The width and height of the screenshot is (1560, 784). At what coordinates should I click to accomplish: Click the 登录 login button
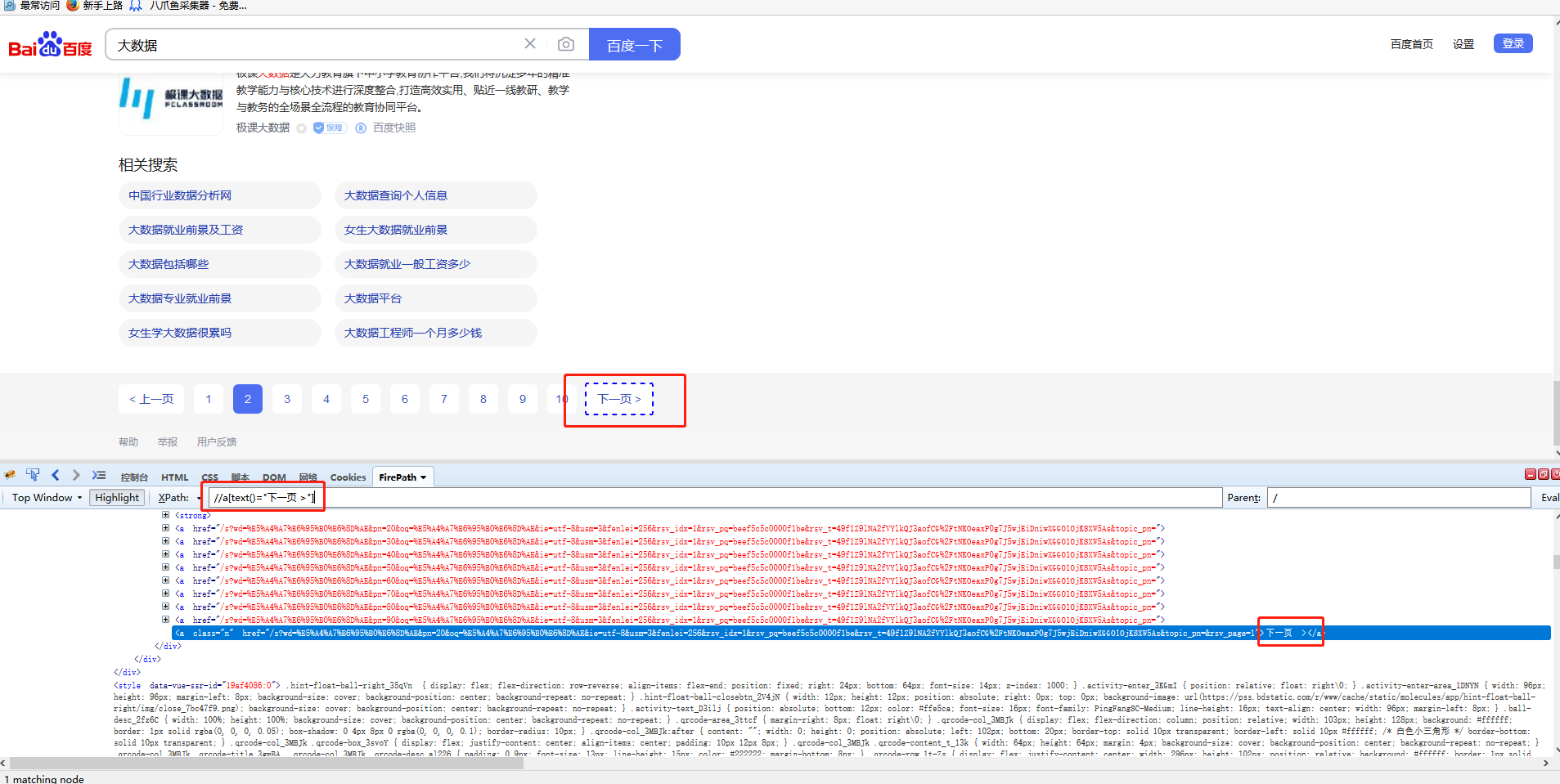pyautogui.click(x=1513, y=43)
